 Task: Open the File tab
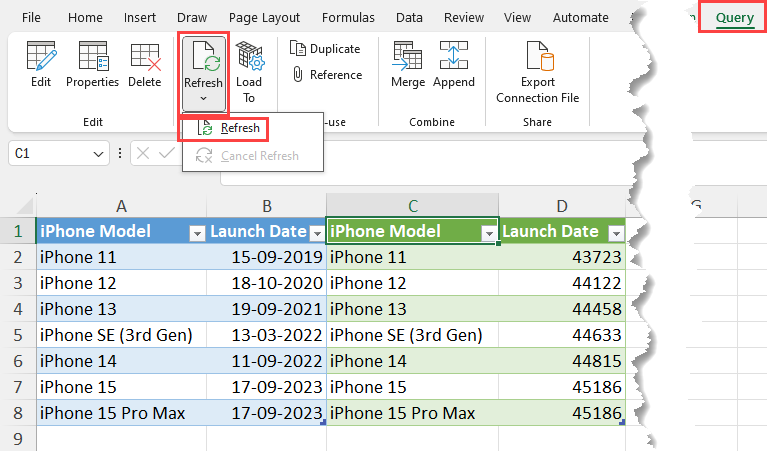coord(31,18)
